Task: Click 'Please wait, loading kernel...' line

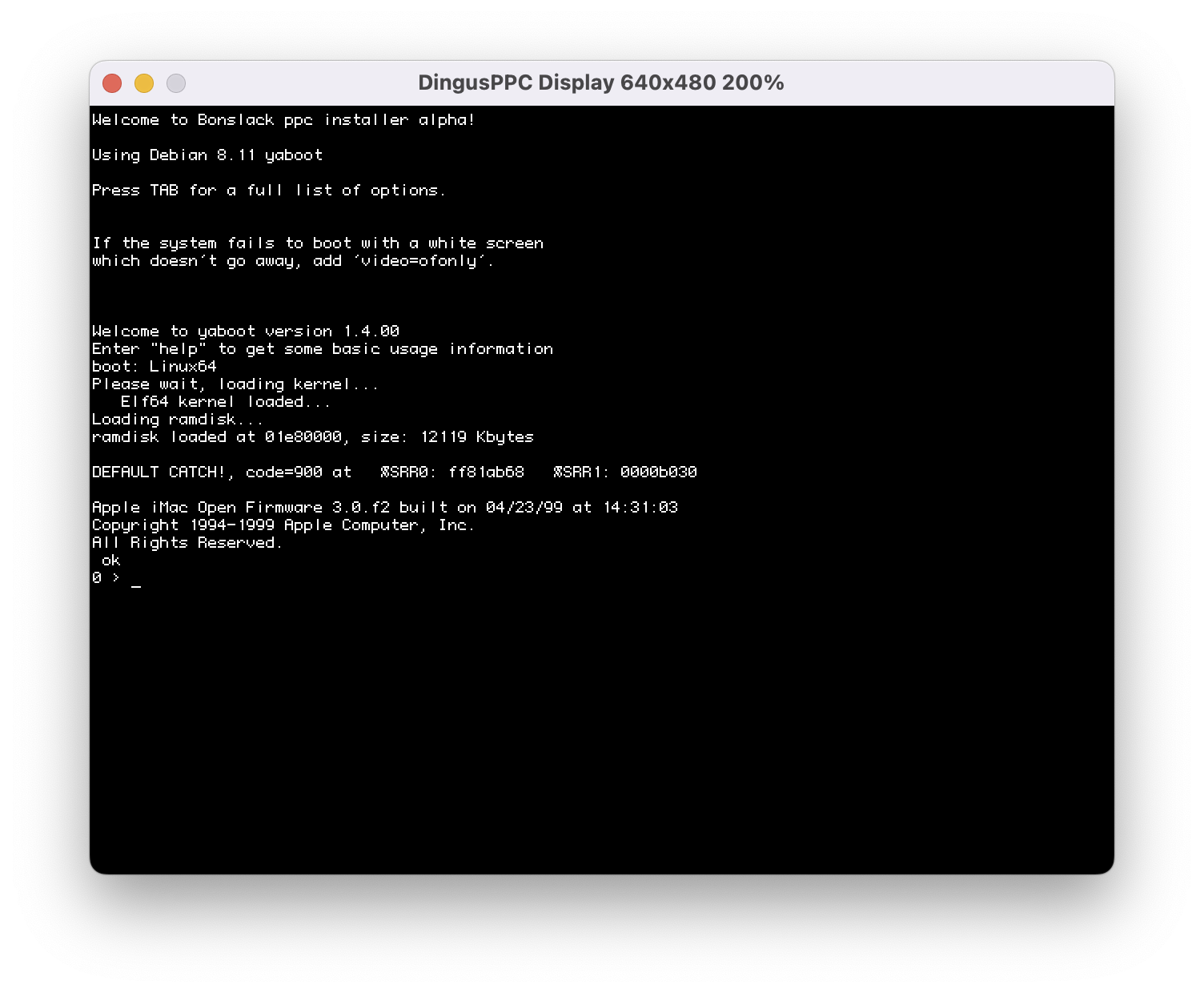Action: 235,384
